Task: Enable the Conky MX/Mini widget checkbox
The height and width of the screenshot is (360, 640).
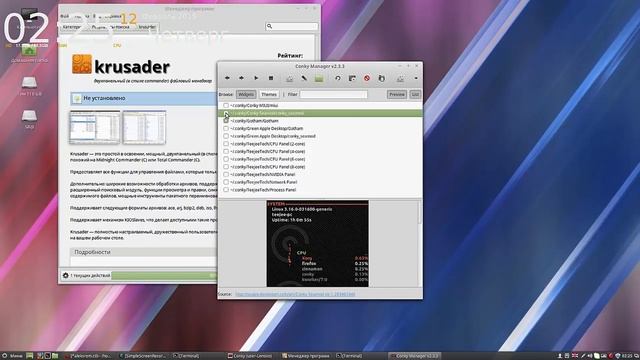Action: click(x=226, y=105)
